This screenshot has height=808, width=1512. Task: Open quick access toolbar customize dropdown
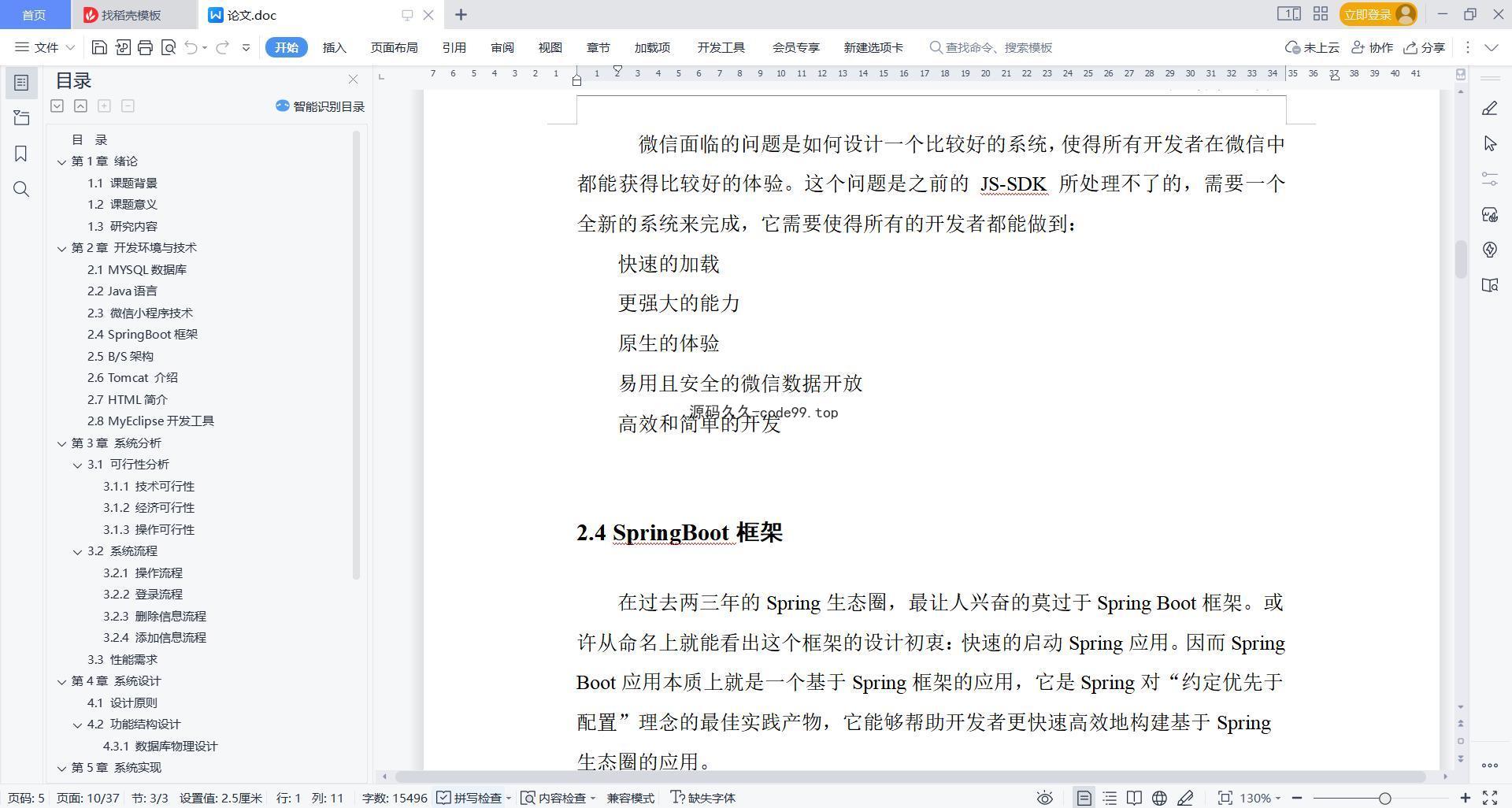[246, 47]
